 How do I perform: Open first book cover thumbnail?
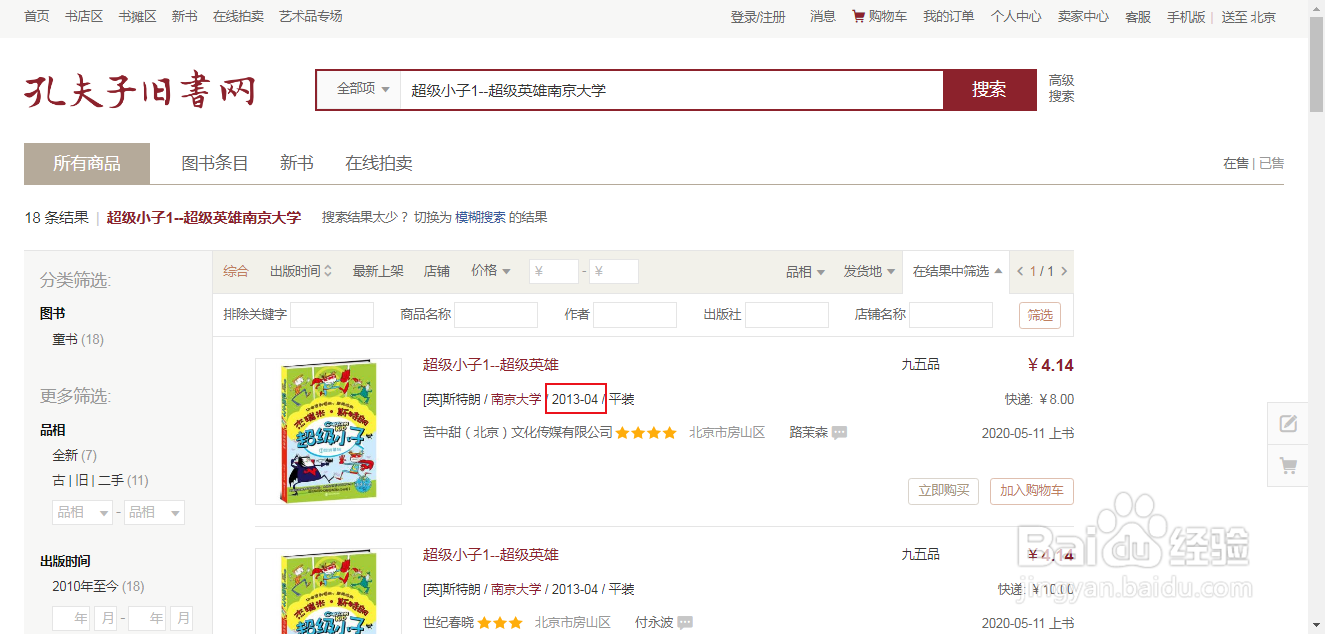328,431
